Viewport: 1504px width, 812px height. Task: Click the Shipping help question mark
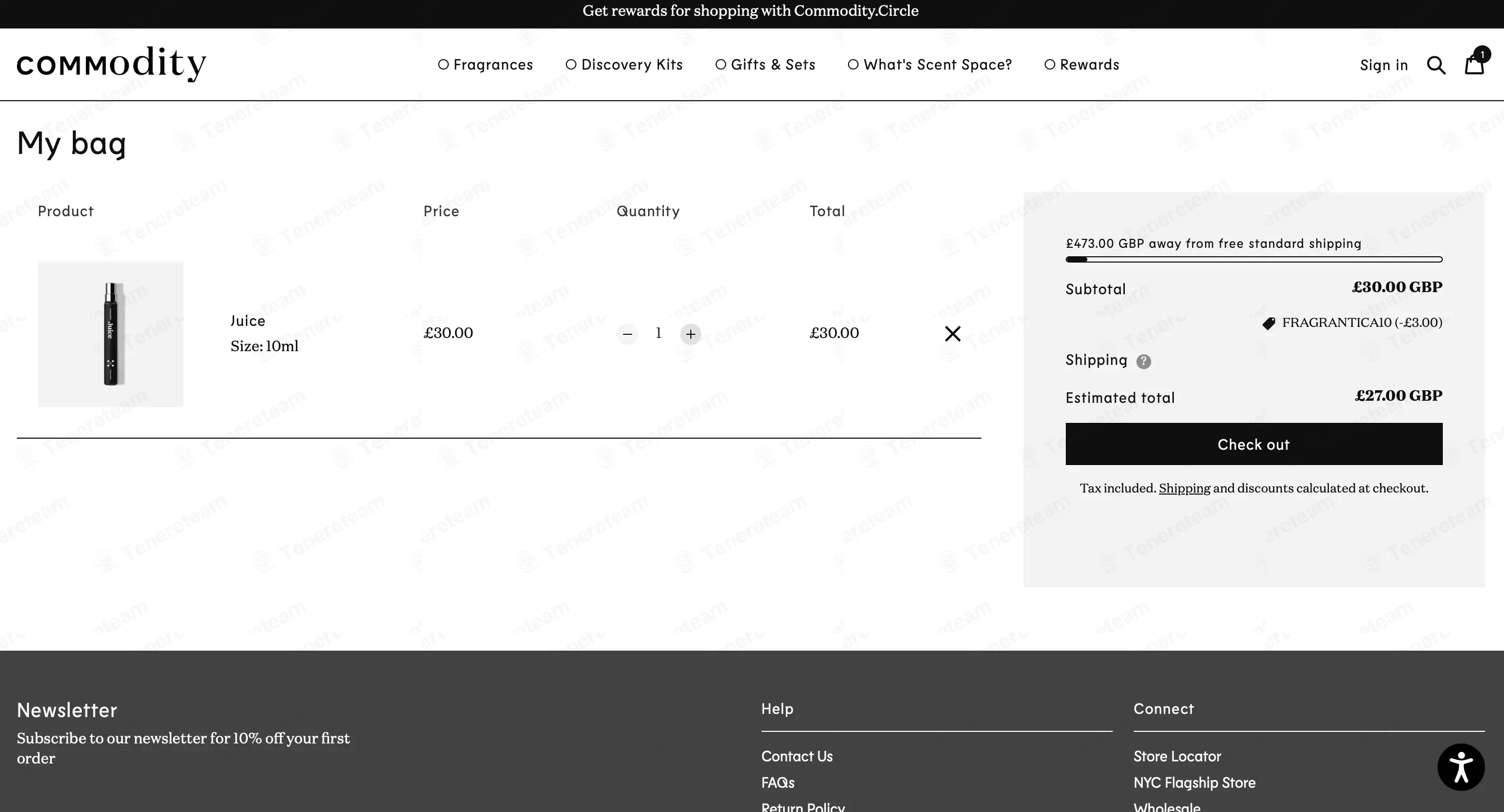tap(1144, 361)
